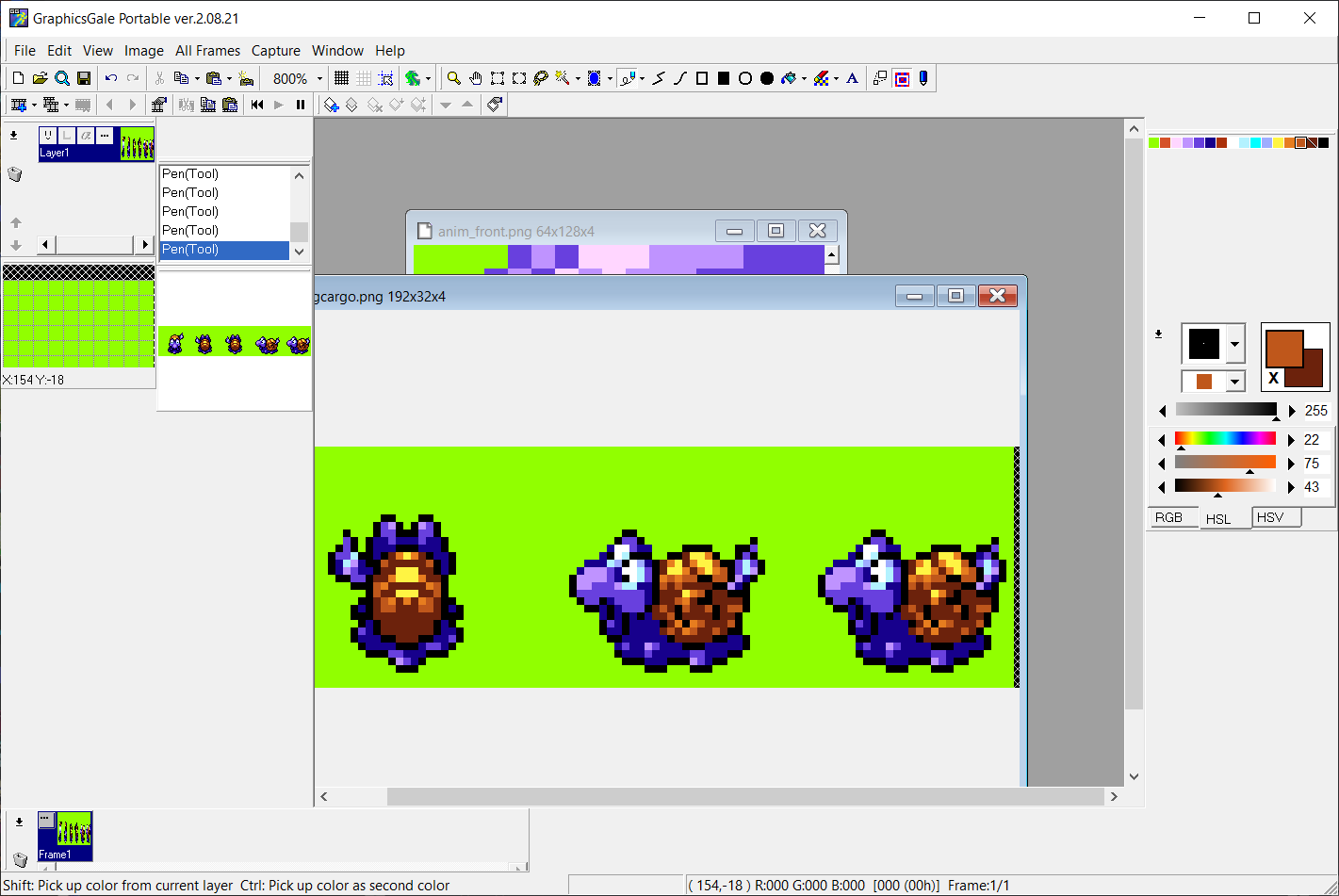Click the Open file folder icon

(40, 78)
